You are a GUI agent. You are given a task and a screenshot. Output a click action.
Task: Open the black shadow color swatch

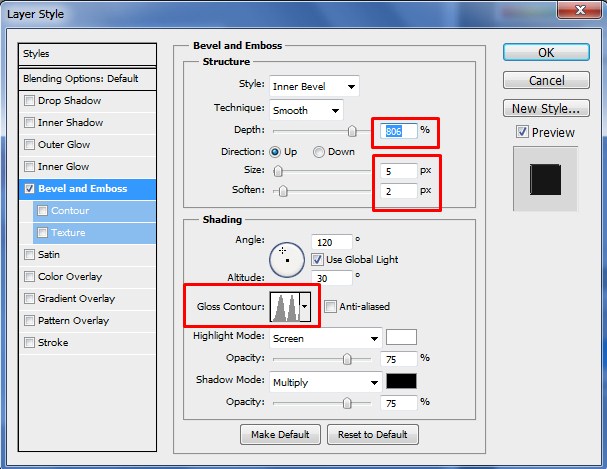401,381
